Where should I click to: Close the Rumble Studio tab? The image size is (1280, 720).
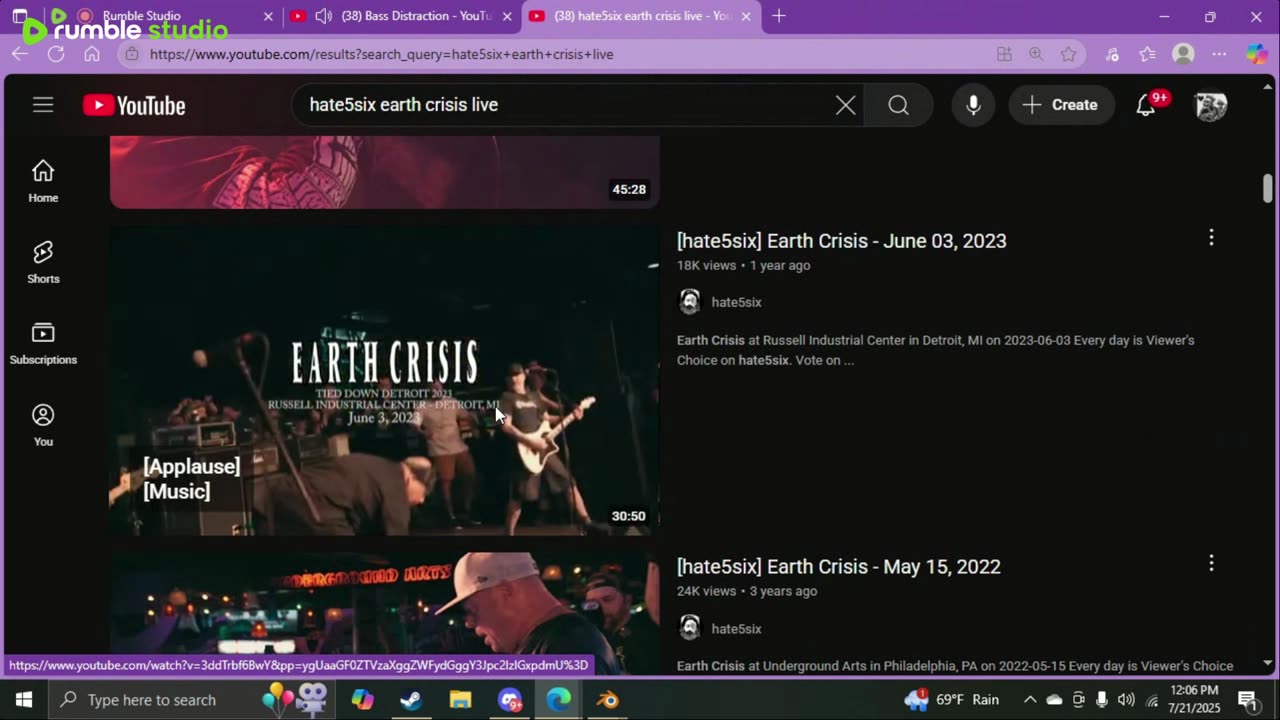click(x=268, y=16)
